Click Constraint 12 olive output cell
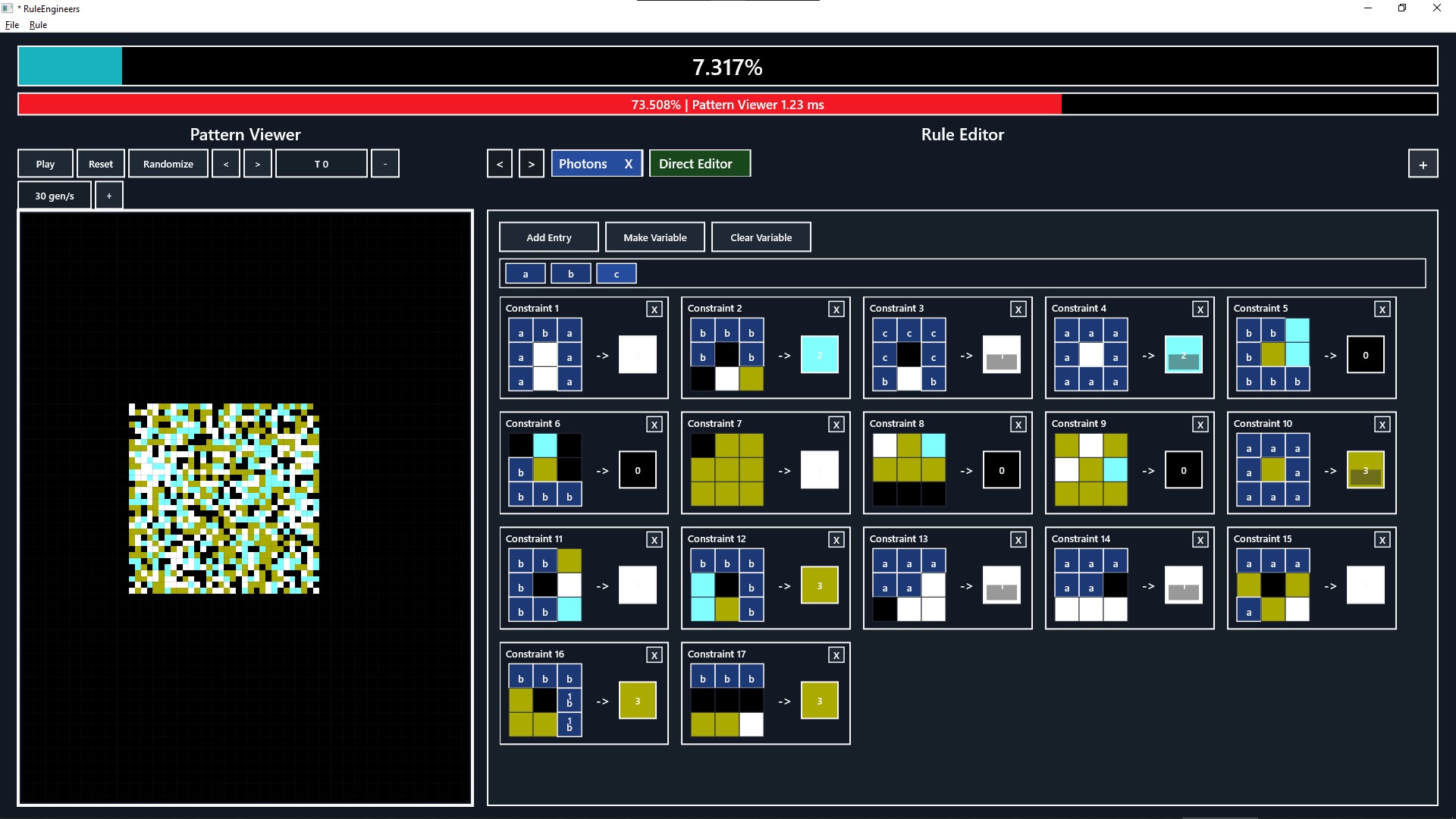The width and height of the screenshot is (1456, 819). pos(820,585)
